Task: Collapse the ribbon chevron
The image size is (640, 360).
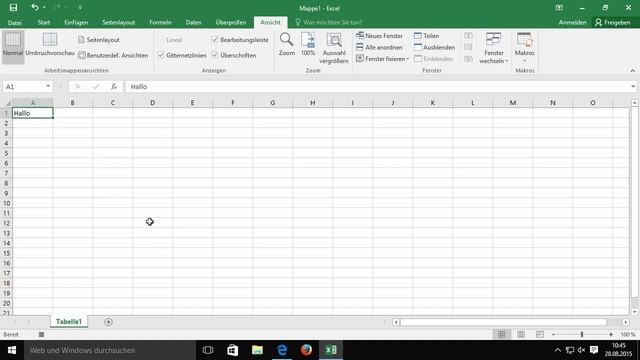Action: pyautogui.click(x=632, y=71)
